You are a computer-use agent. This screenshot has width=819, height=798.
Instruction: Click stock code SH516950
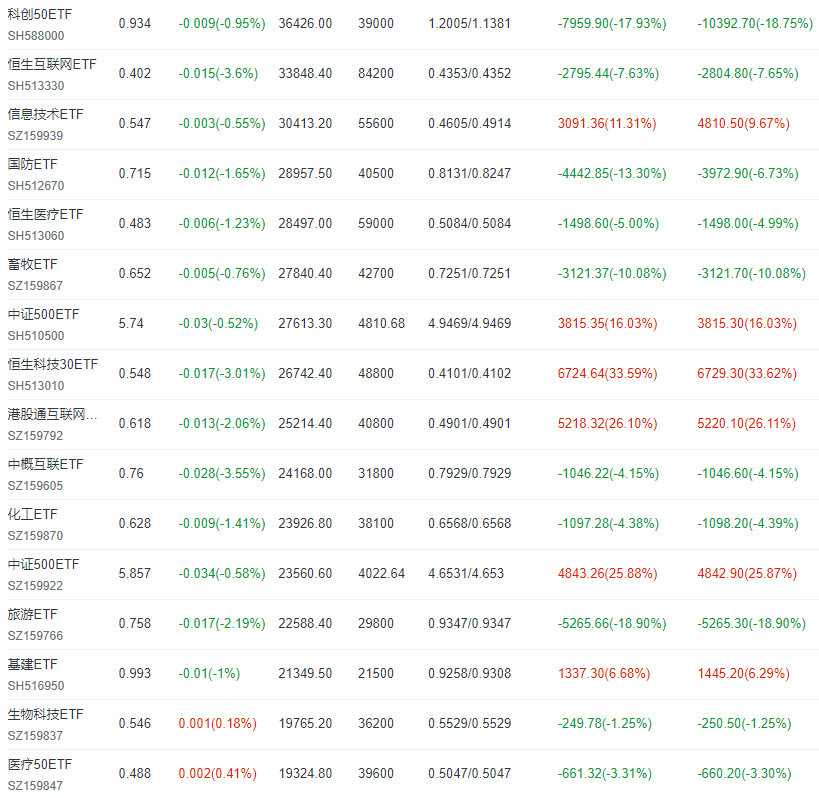(36, 686)
